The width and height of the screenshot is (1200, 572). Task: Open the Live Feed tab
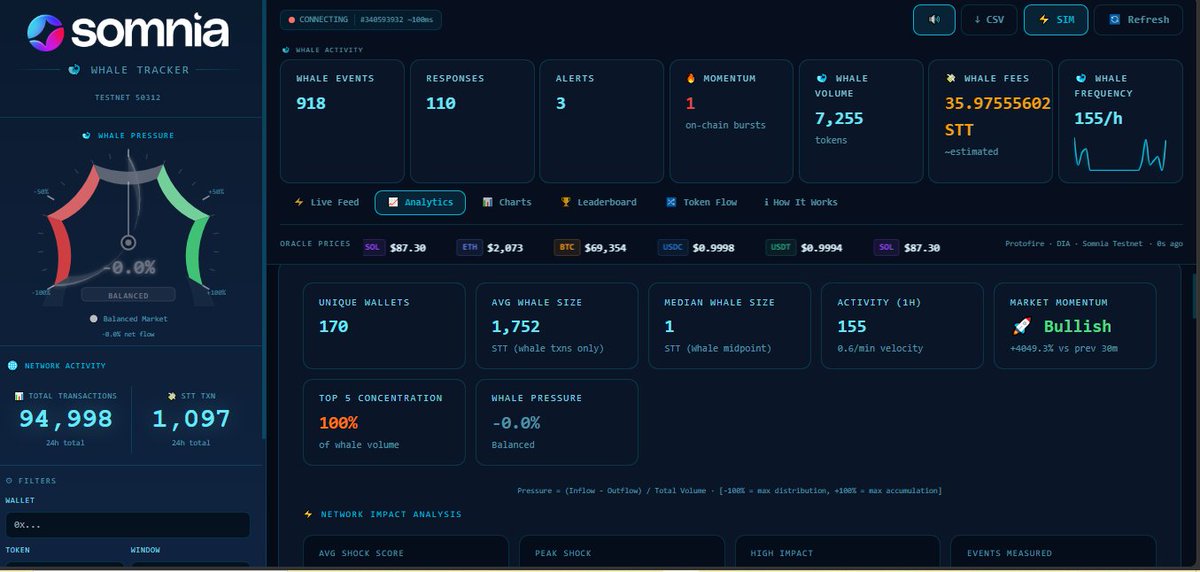(326, 202)
